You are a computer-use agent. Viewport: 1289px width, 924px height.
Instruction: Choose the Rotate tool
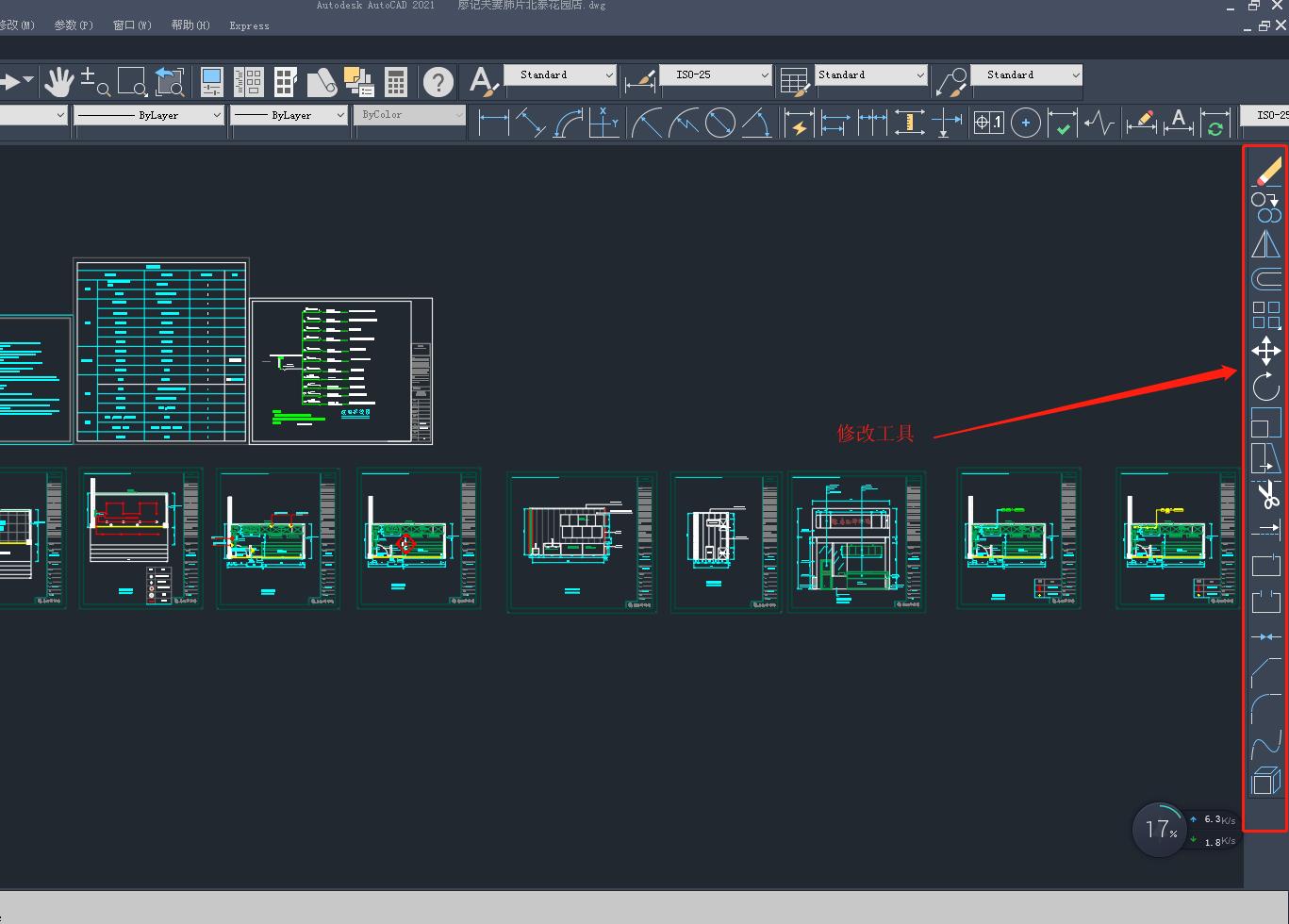(1265, 387)
